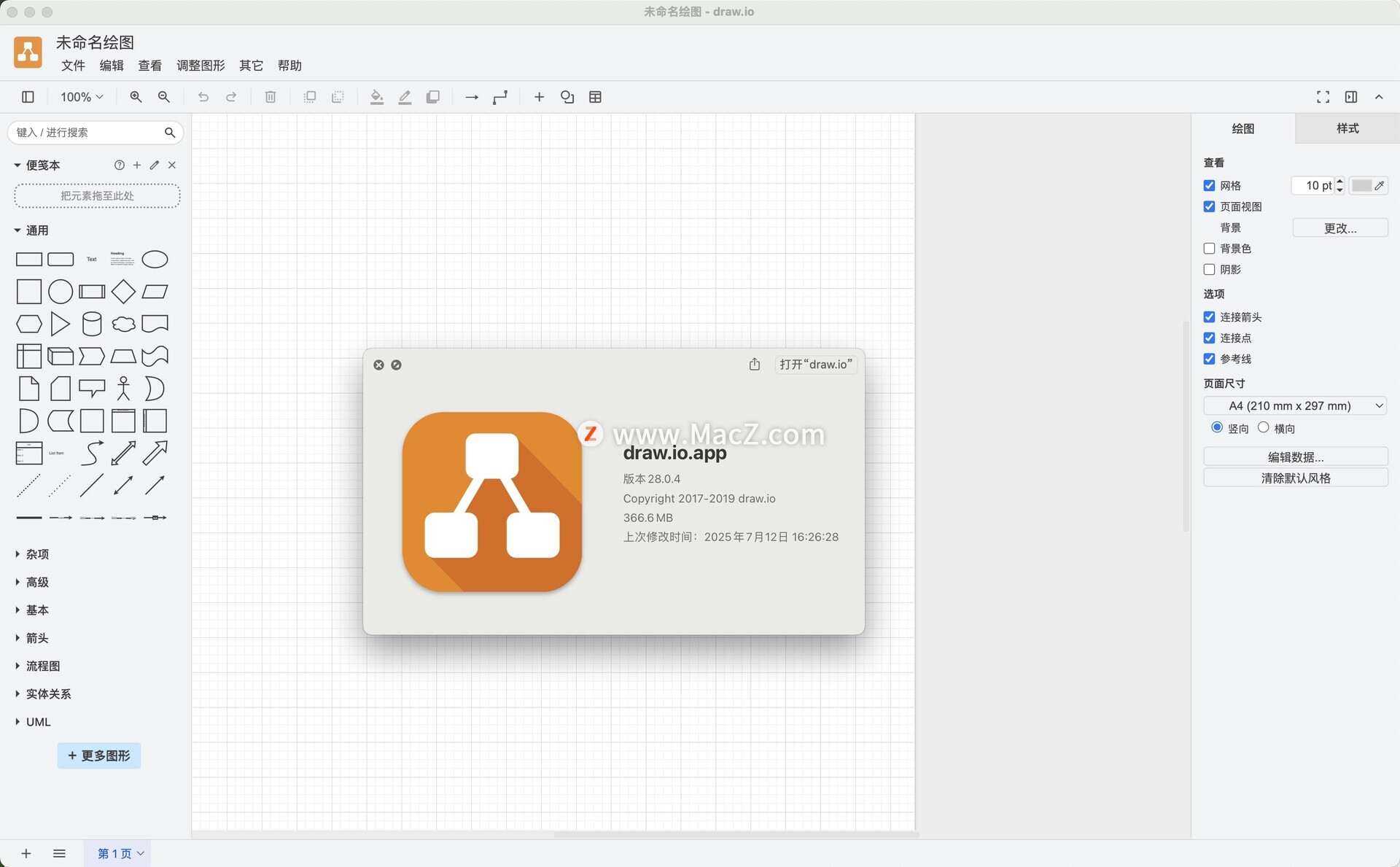Open the 文件 menu
This screenshot has height=867, width=1400.
coord(73,66)
